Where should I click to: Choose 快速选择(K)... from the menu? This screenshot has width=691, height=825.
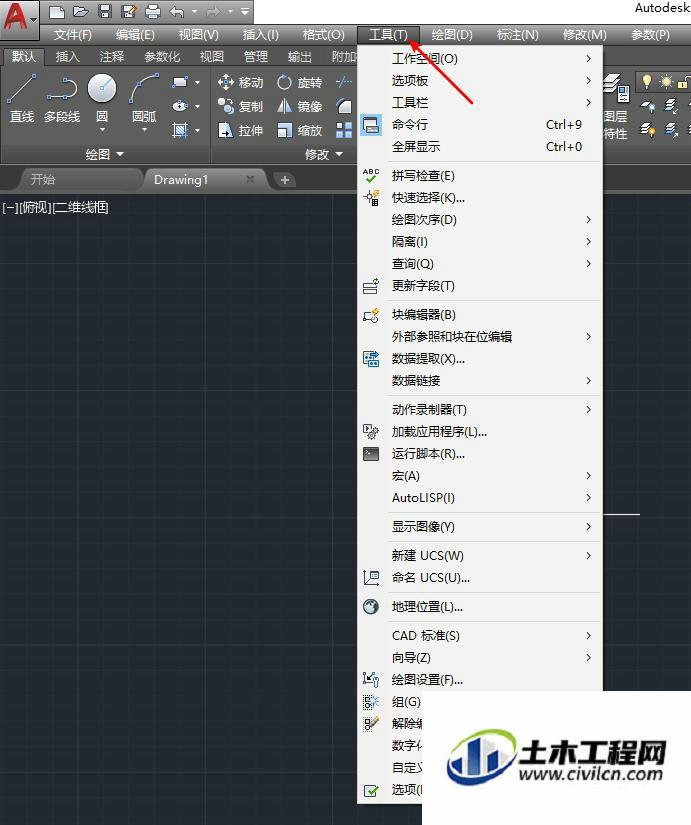click(x=480, y=198)
